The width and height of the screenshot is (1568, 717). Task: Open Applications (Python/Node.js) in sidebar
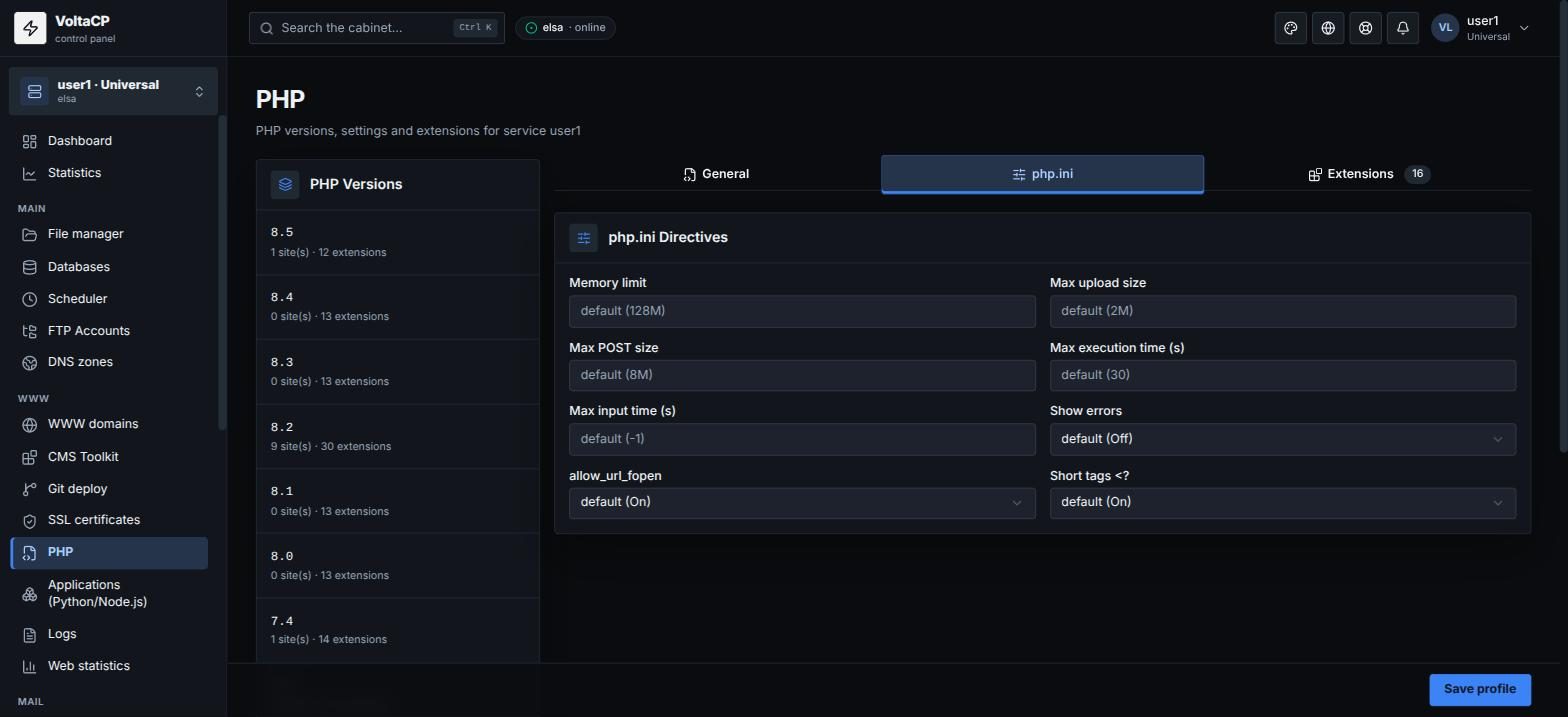tap(110, 593)
